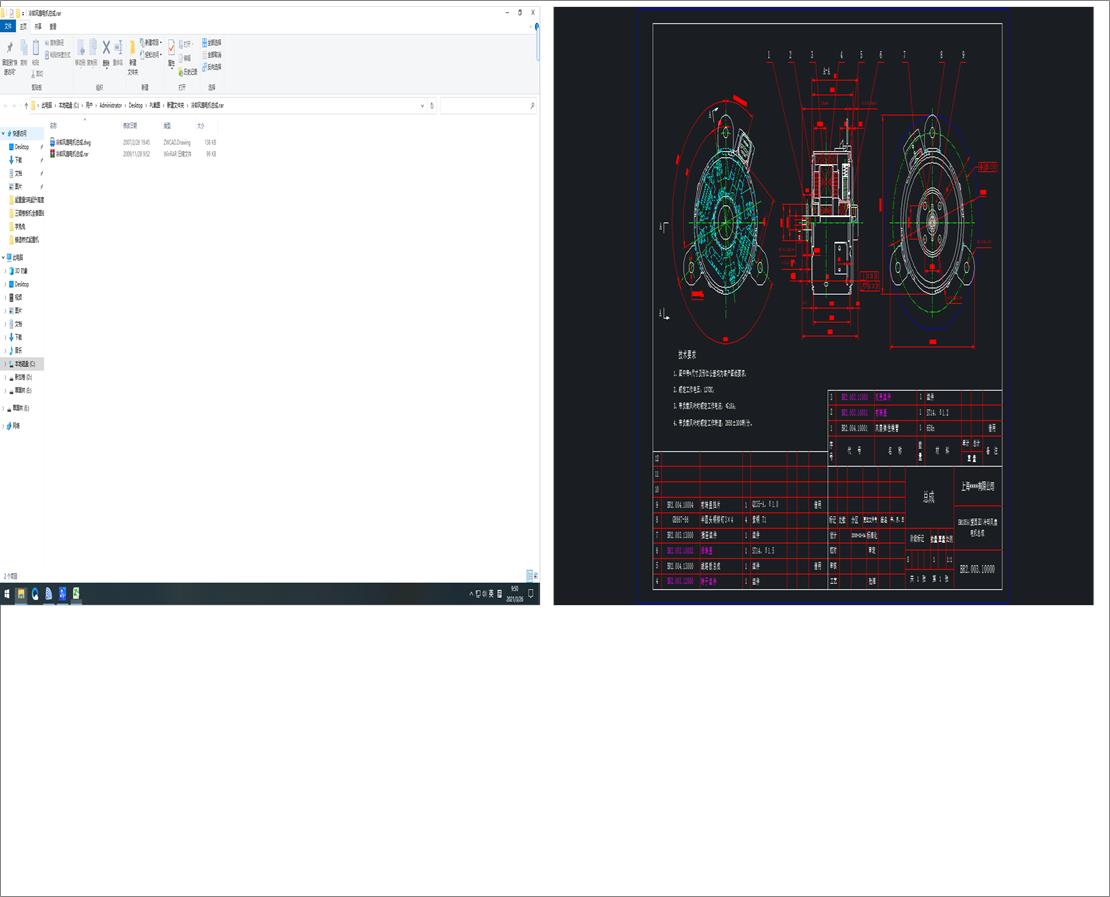Open the Copy to button

(x=92, y=52)
